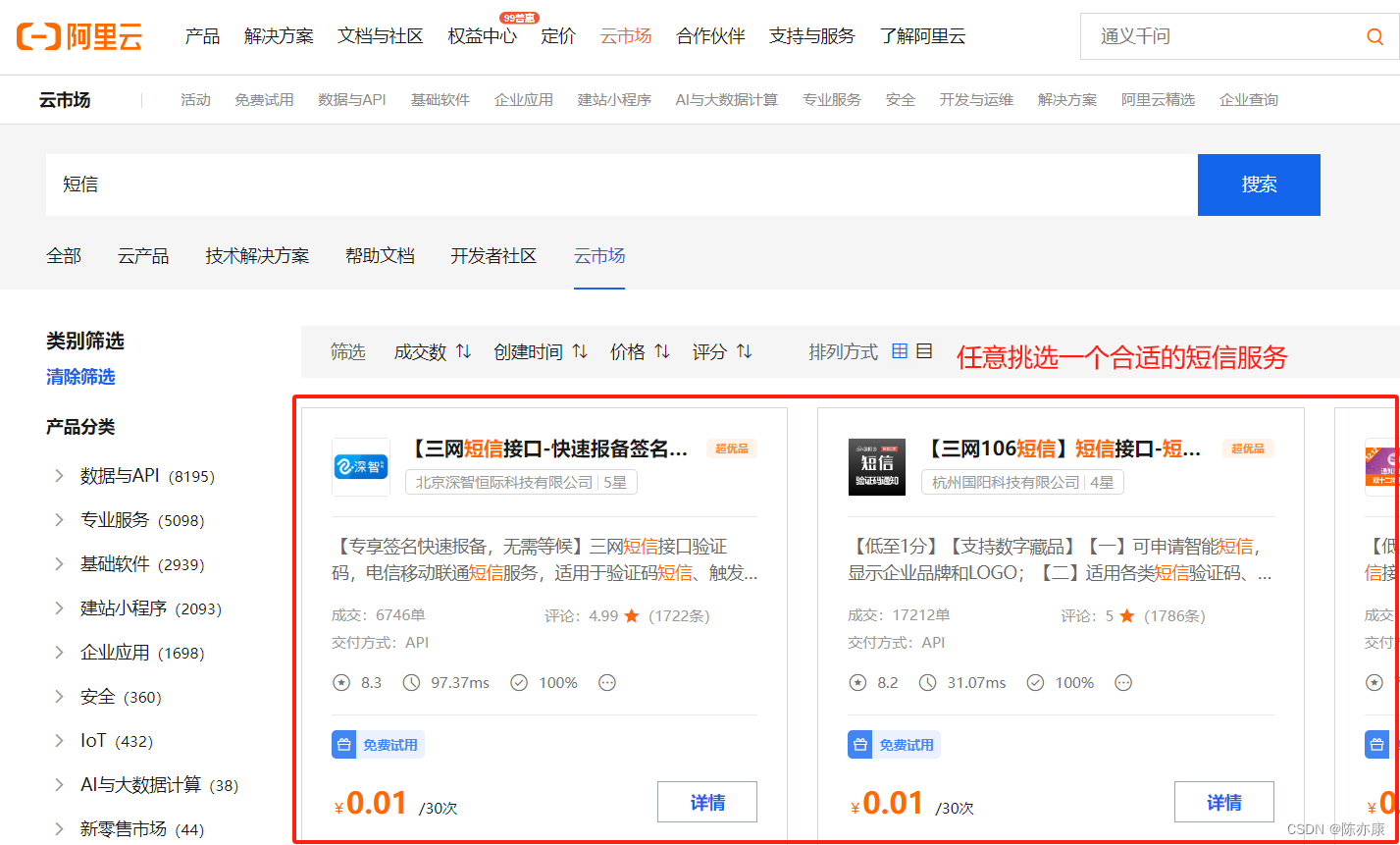Click the 100% checkmark icon in 国阳 card

pos(1035,682)
